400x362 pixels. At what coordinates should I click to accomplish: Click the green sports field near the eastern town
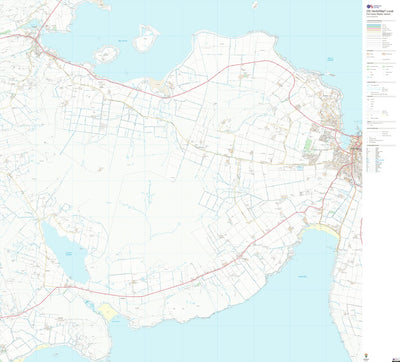tap(308, 145)
